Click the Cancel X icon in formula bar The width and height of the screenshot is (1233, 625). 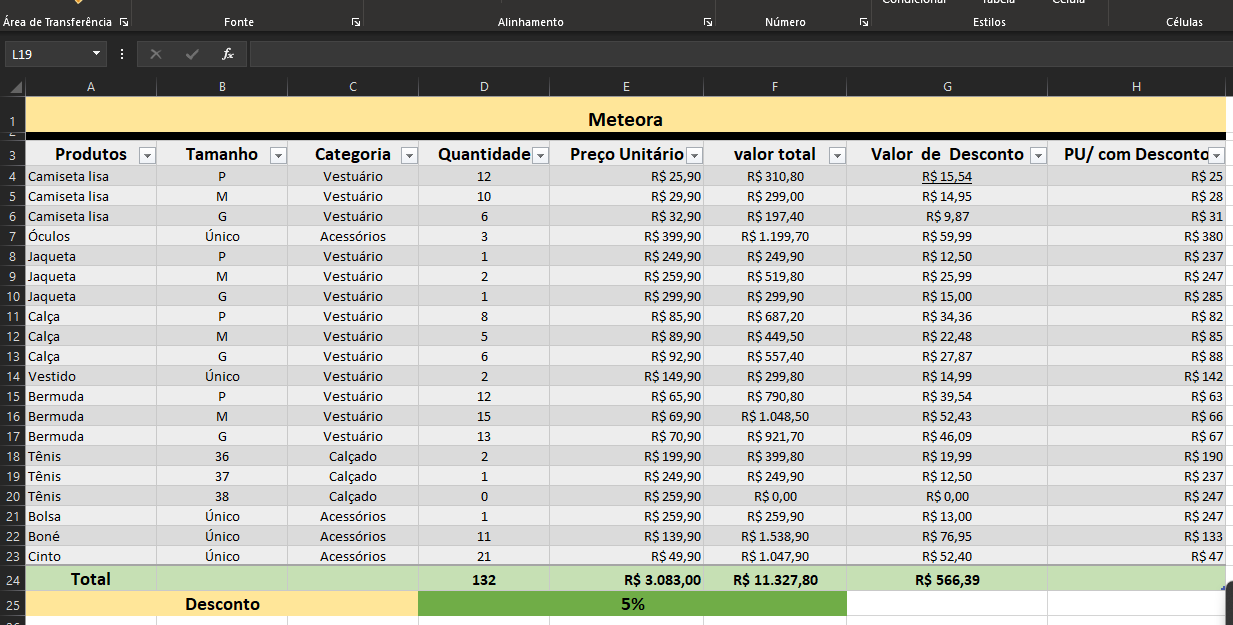pos(155,54)
